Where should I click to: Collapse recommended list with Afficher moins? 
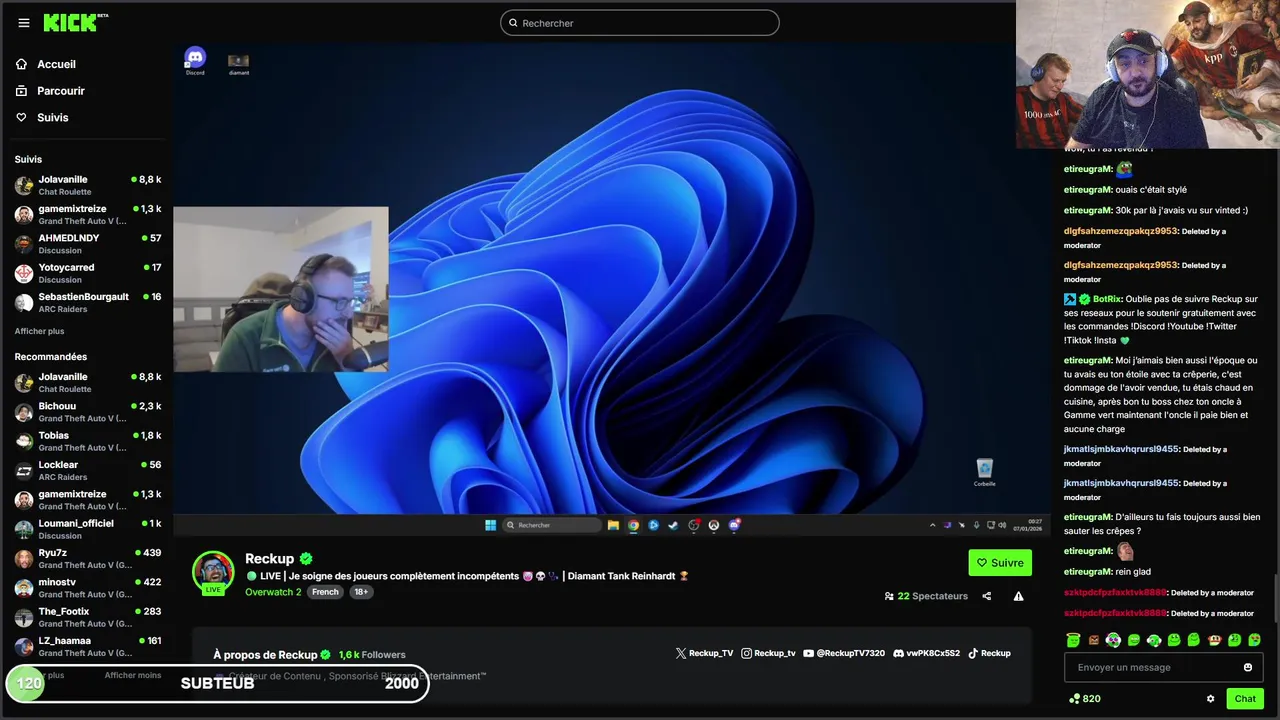(133, 675)
